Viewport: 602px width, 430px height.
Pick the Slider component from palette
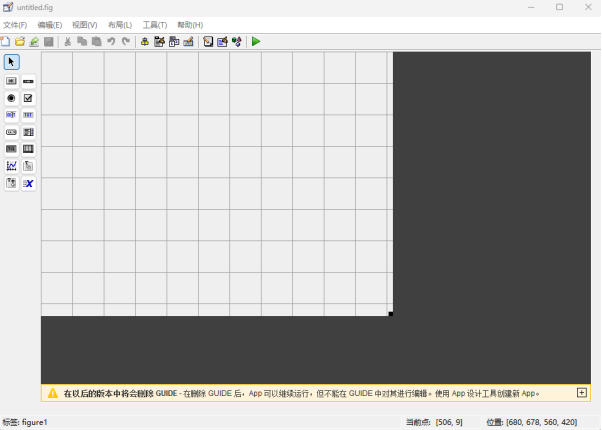pyautogui.click(x=28, y=80)
